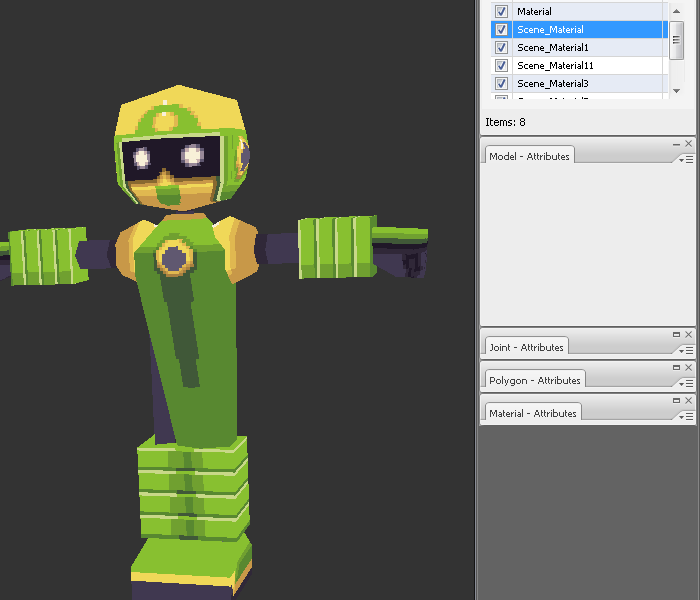The width and height of the screenshot is (700, 600).
Task: Click the material list scroll down arrow
Action: coord(676,91)
